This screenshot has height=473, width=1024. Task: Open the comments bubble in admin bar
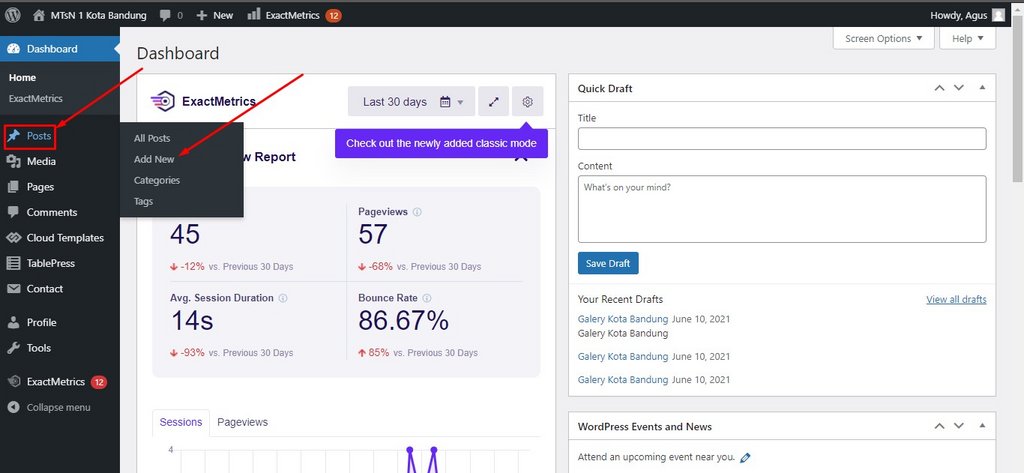click(171, 15)
